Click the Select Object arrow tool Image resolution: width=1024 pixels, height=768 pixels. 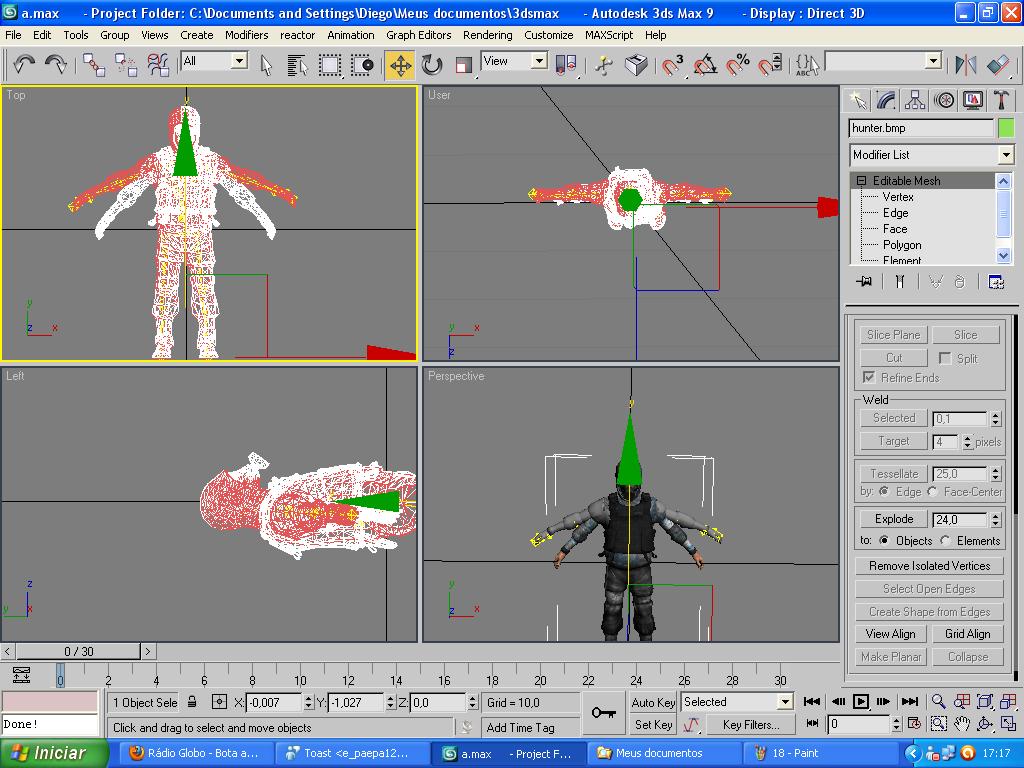click(266, 65)
